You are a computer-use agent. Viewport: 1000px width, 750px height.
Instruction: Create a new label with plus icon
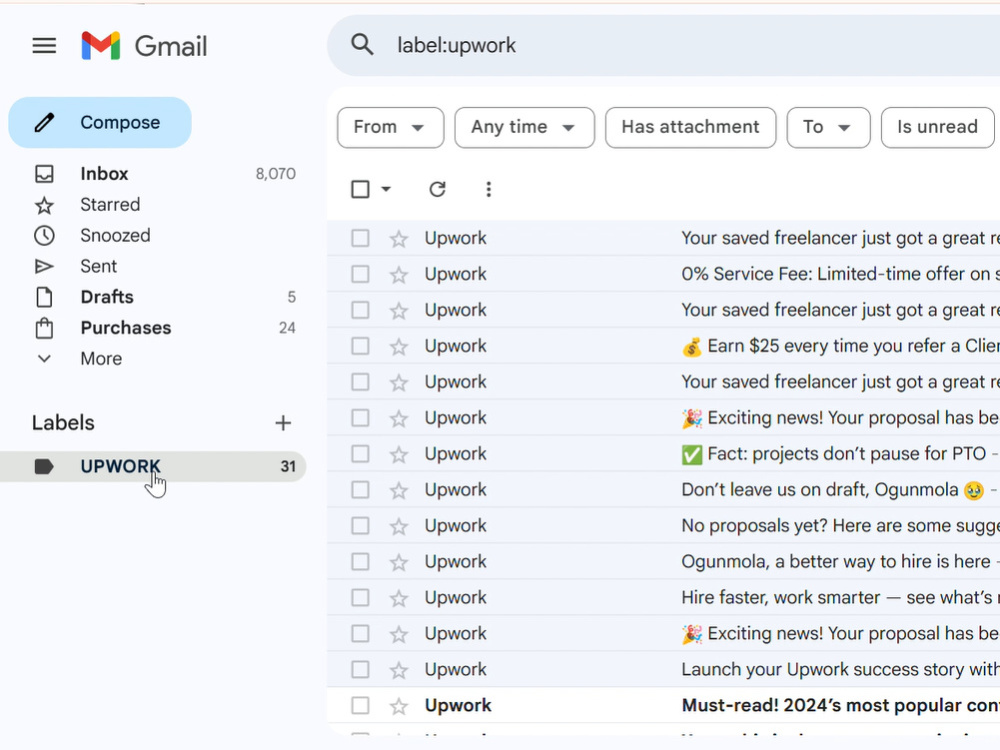[283, 423]
